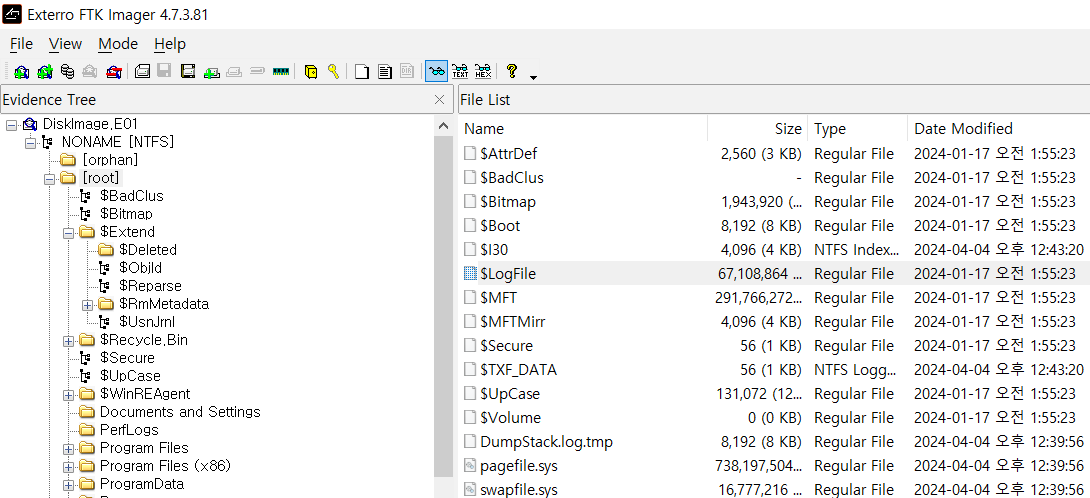Click the Add All Attached Devices icon
Screen dimensions: 1090x498
pos(44,71)
